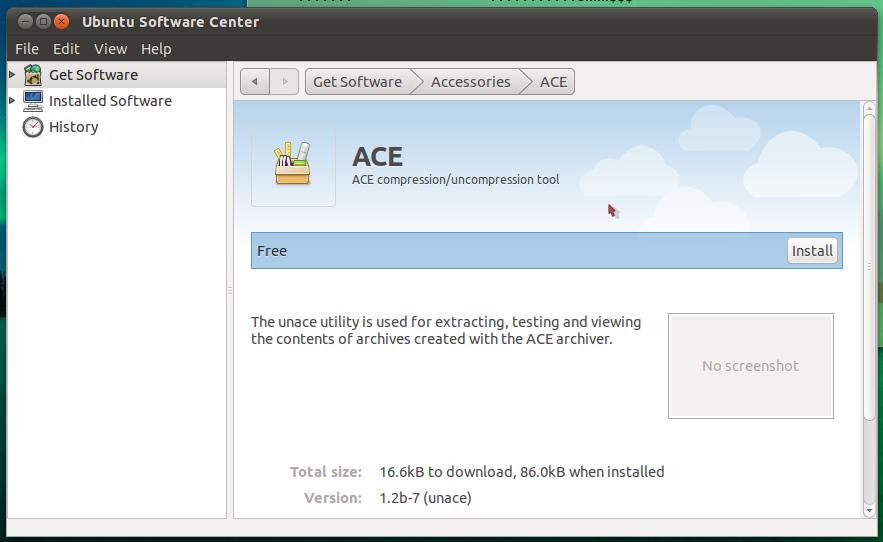Click the 'Free' price label
Viewport: 883px width, 542px height.
(x=272, y=251)
